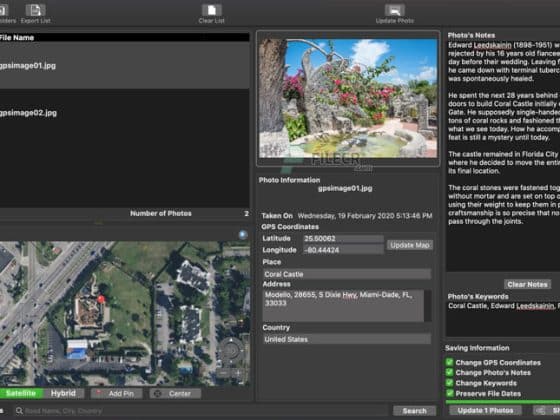
Task: Click the Export List toolbar icon
Action: pos(35,10)
